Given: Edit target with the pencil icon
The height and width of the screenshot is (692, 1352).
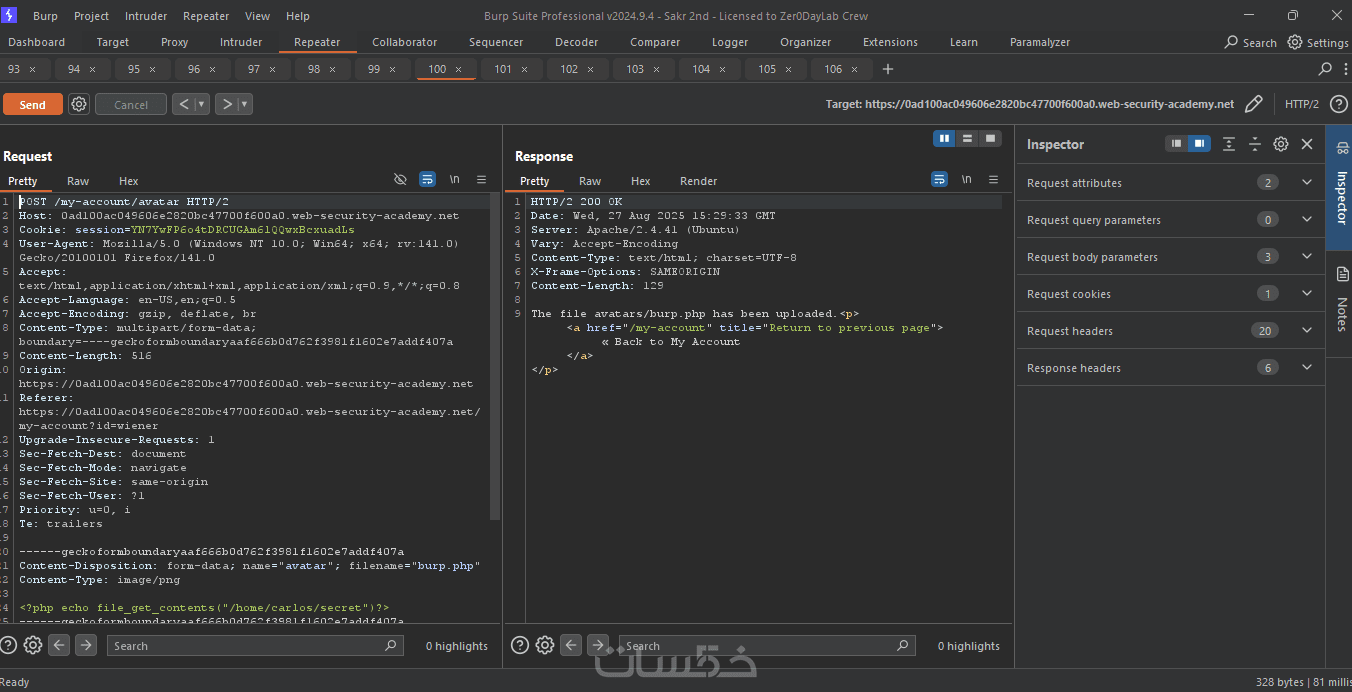Looking at the screenshot, I should (x=1254, y=104).
